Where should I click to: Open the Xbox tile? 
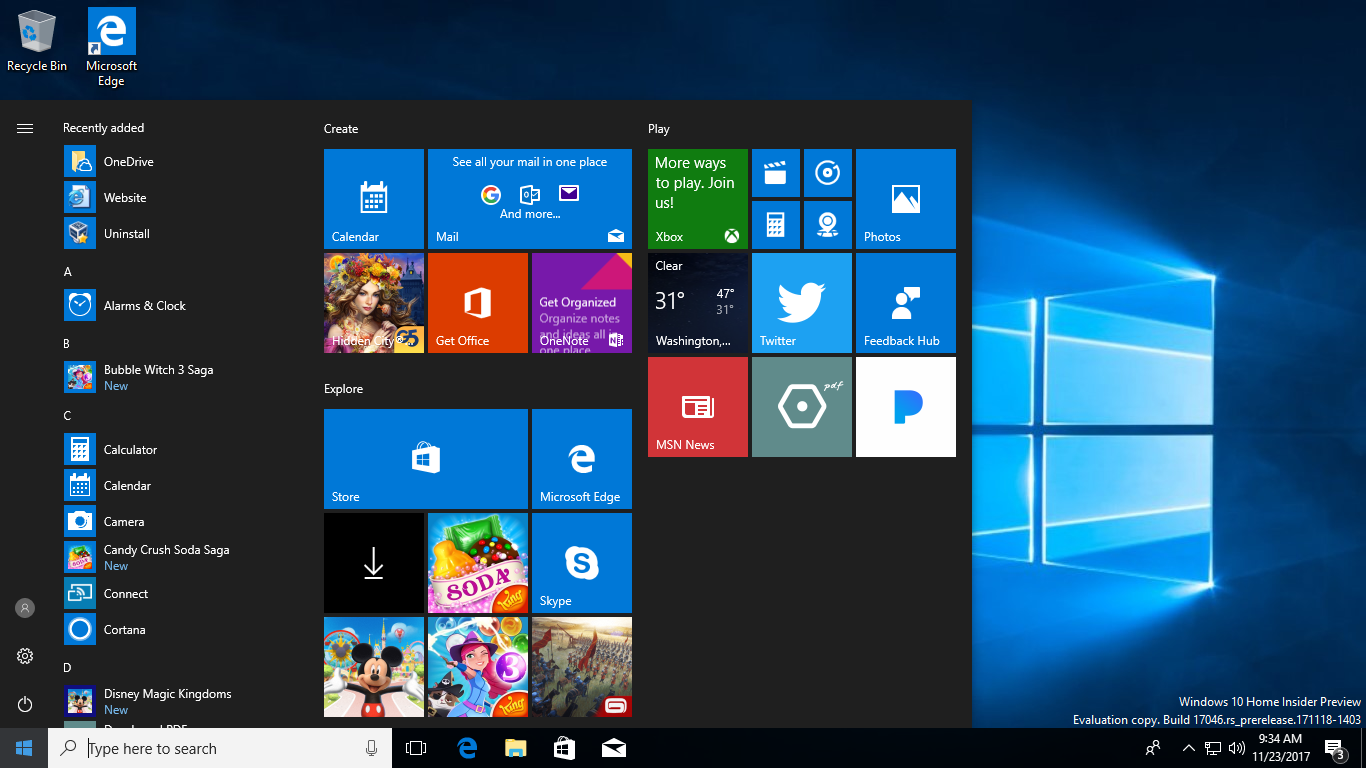698,199
